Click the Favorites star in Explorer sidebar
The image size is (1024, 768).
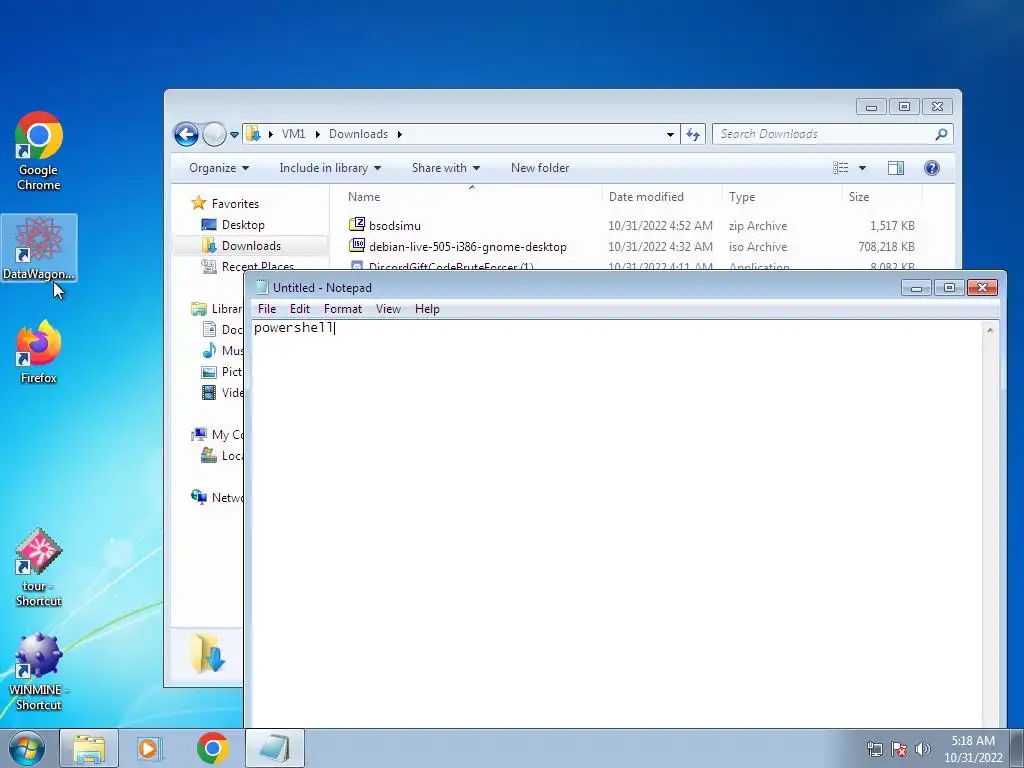click(199, 203)
